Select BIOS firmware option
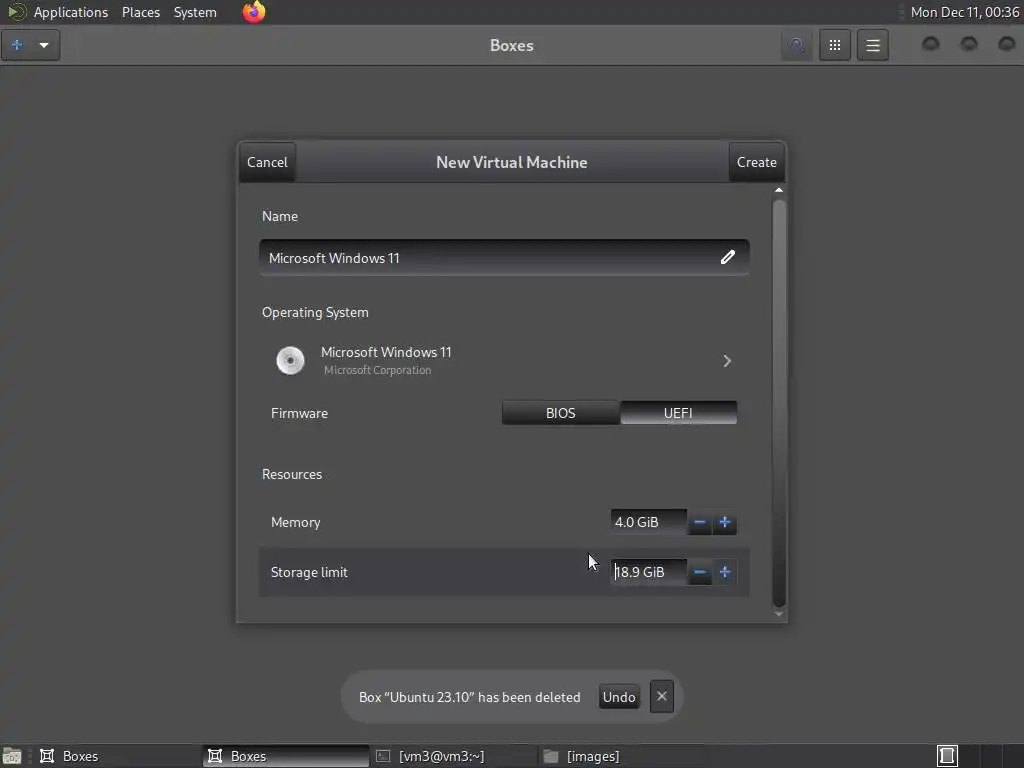Image resolution: width=1024 pixels, height=768 pixels. (x=560, y=413)
